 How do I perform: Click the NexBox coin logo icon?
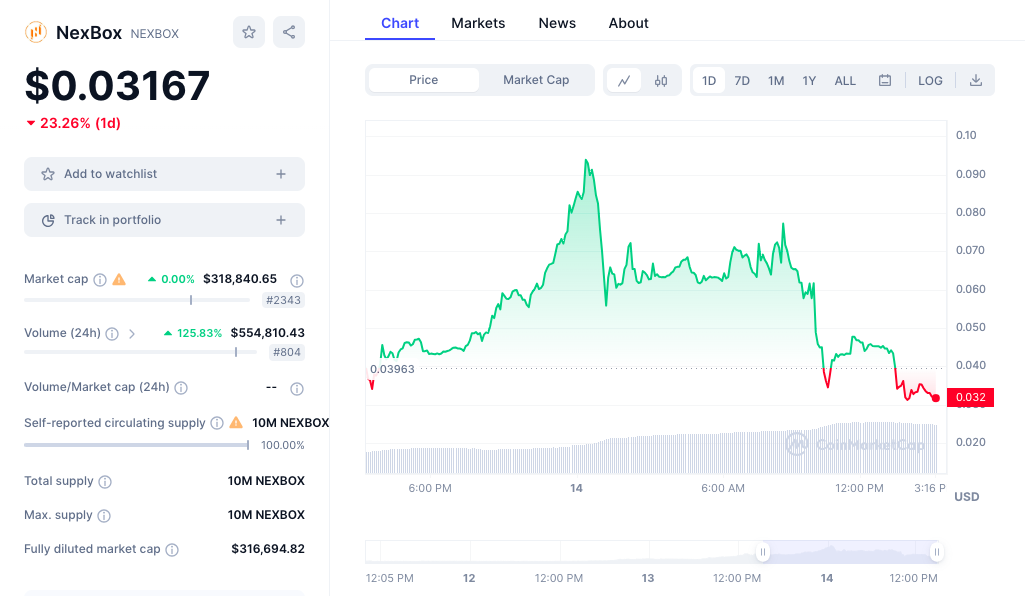[x=35, y=32]
